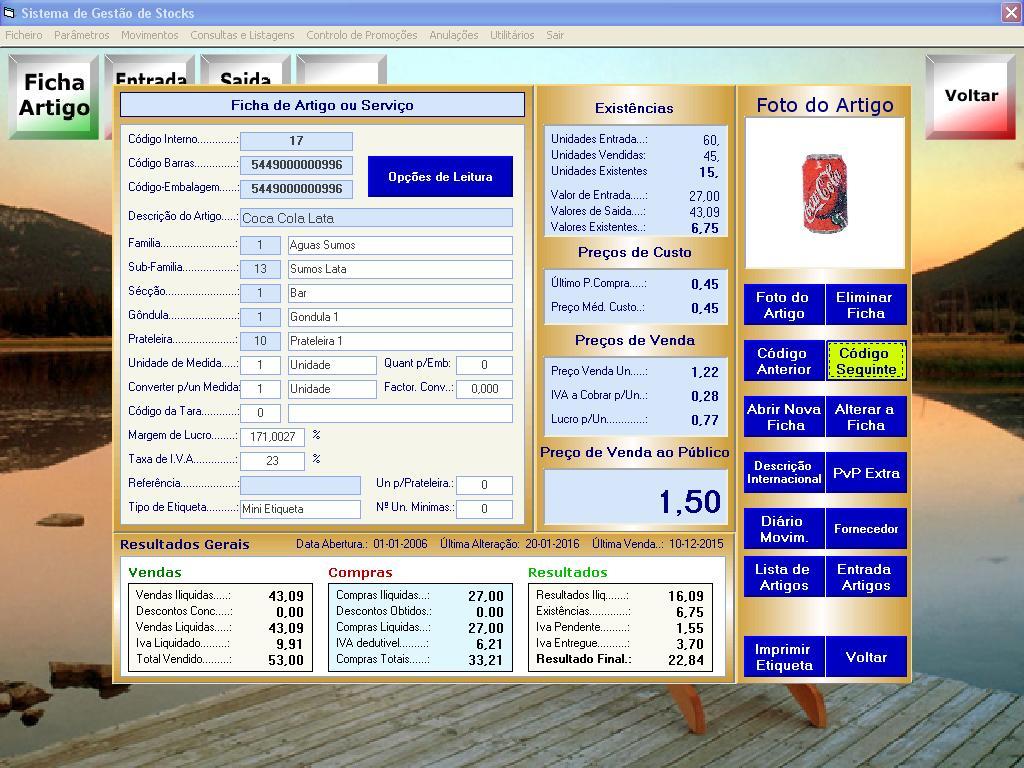
Task: Click Imprimir Etiqueta button
Action: [783, 657]
